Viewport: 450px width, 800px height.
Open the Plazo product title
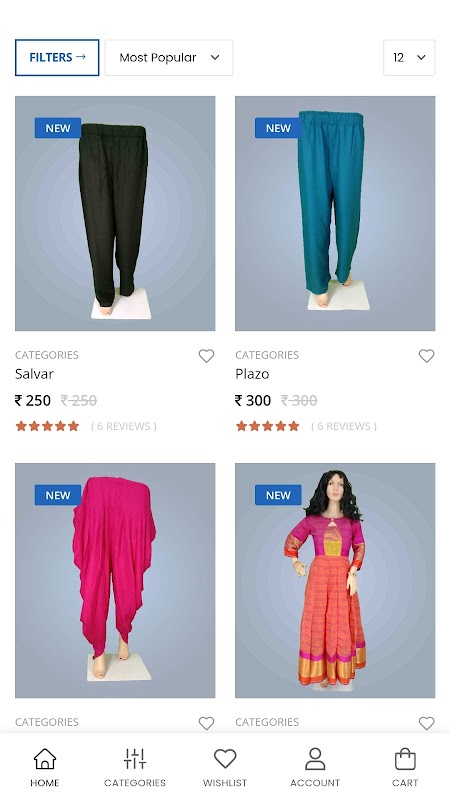tap(252, 374)
